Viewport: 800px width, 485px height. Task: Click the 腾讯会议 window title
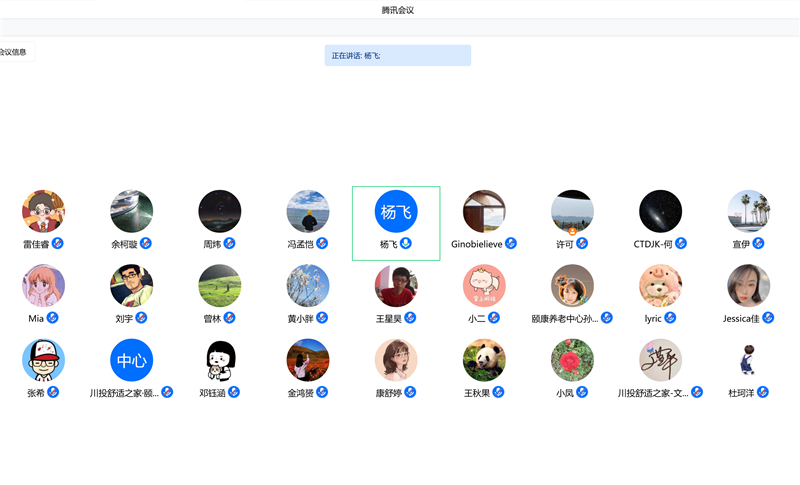(x=397, y=10)
